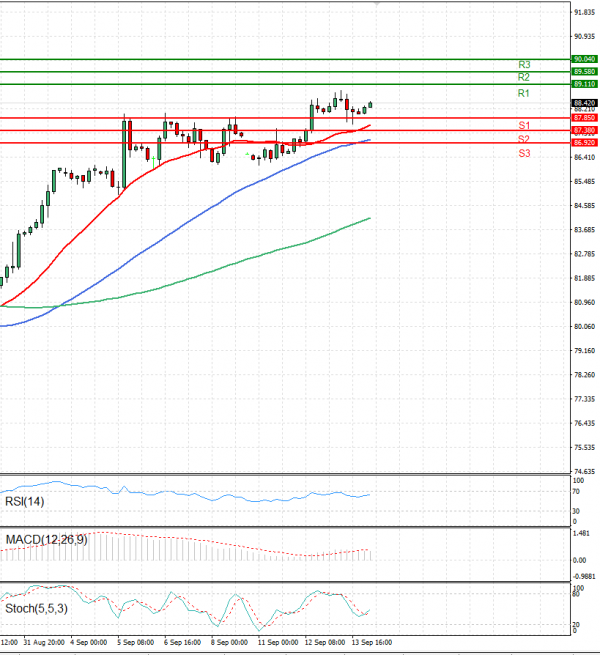Click the 6 Sep 16:00 time label
The image size is (600, 655).
[183, 642]
